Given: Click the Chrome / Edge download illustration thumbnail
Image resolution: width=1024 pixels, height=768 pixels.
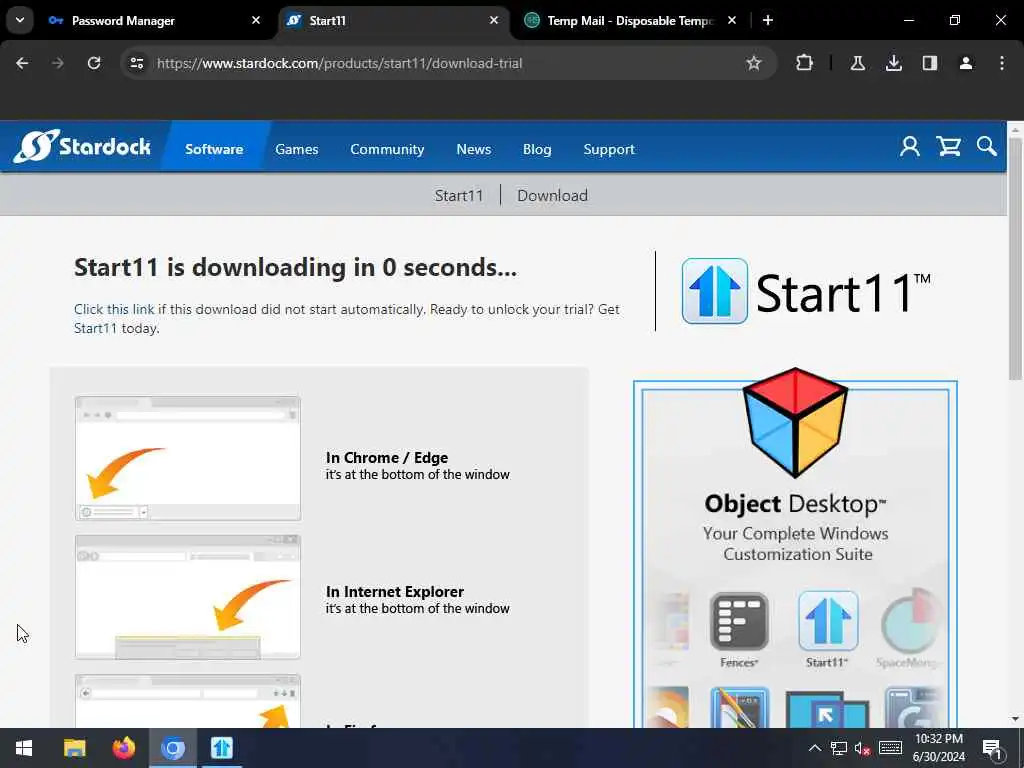Looking at the screenshot, I should 188,458.
